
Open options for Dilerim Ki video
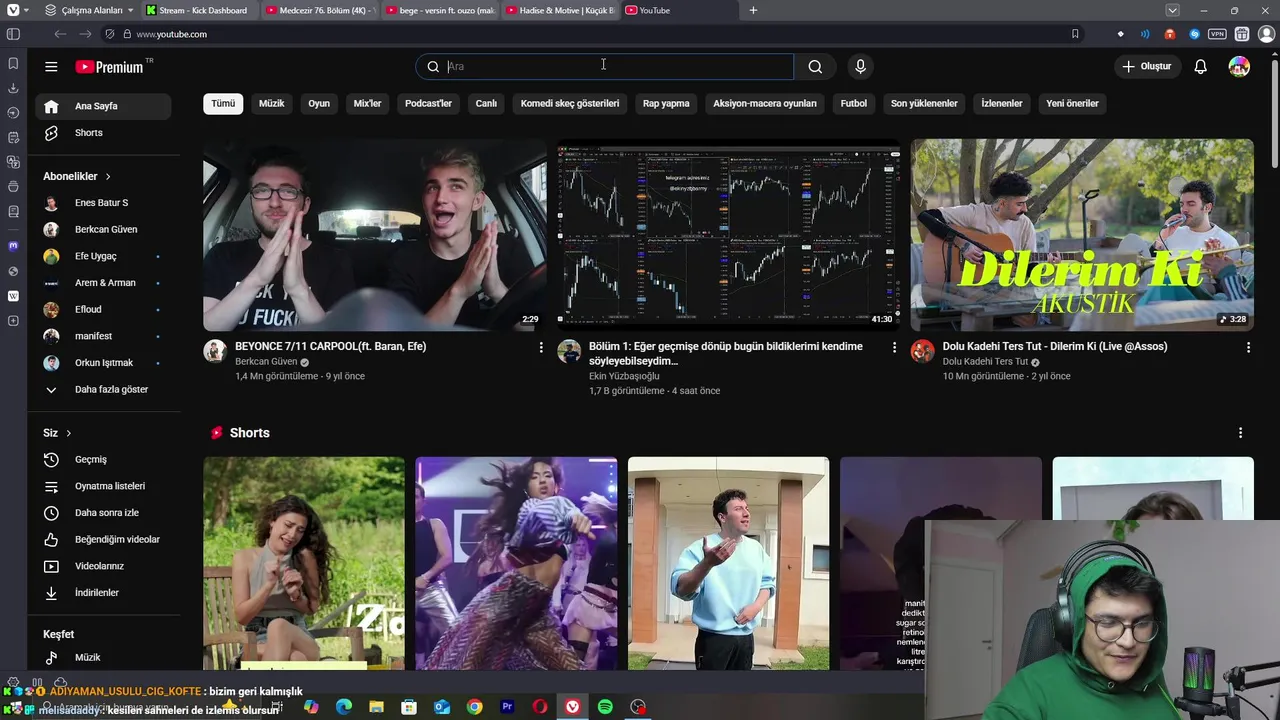point(1248,347)
